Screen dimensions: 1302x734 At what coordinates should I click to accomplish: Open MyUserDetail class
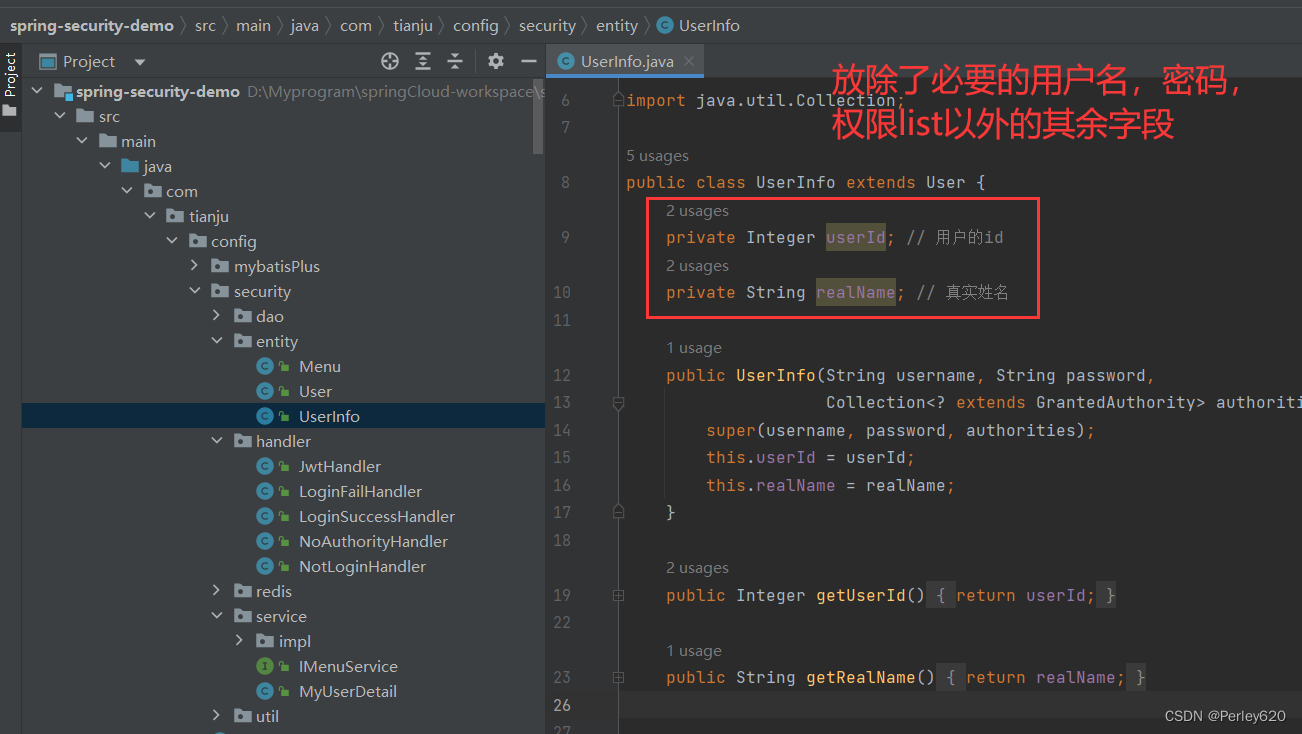point(347,691)
